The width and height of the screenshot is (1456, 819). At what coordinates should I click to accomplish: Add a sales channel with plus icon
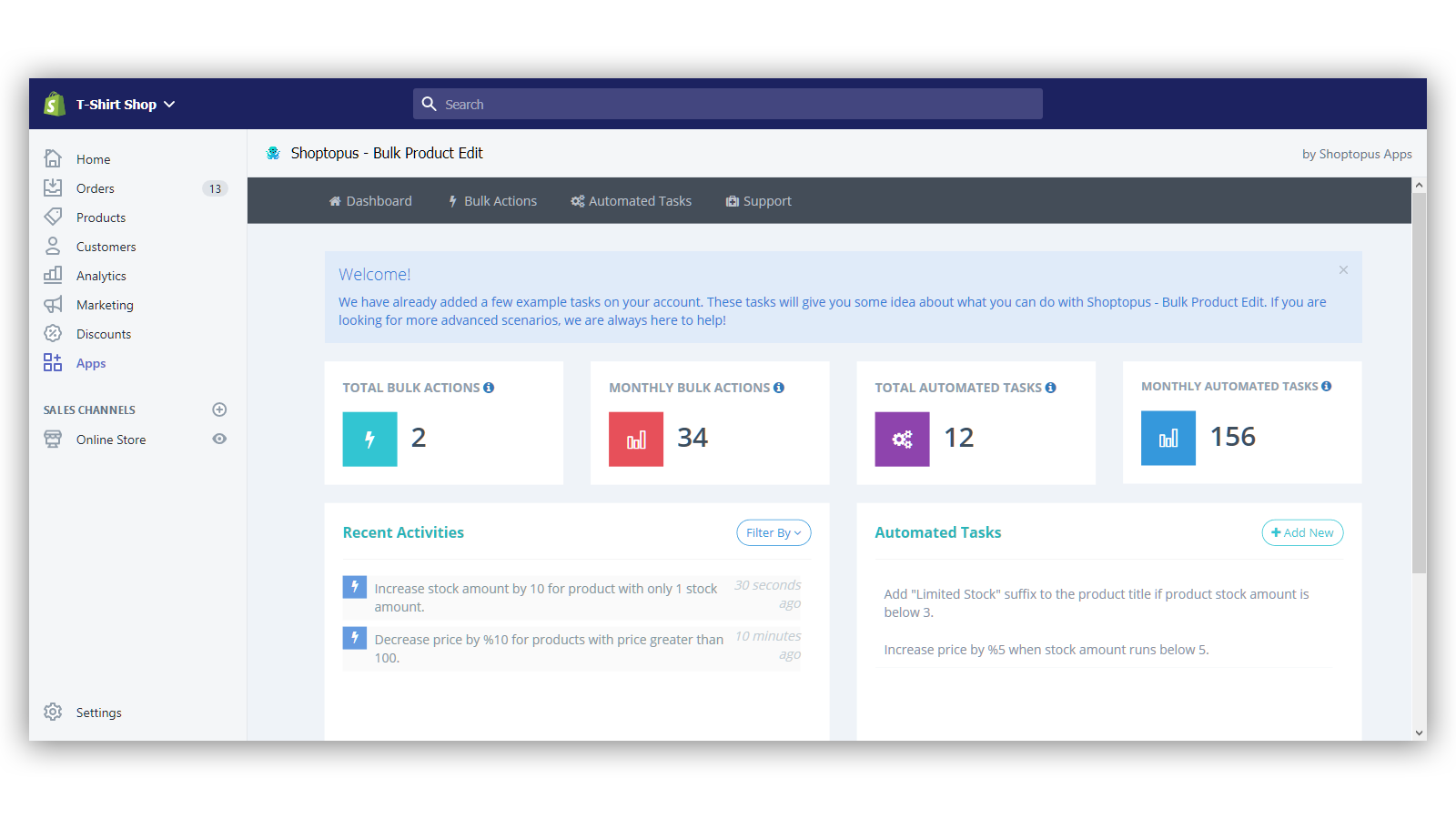tap(219, 409)
